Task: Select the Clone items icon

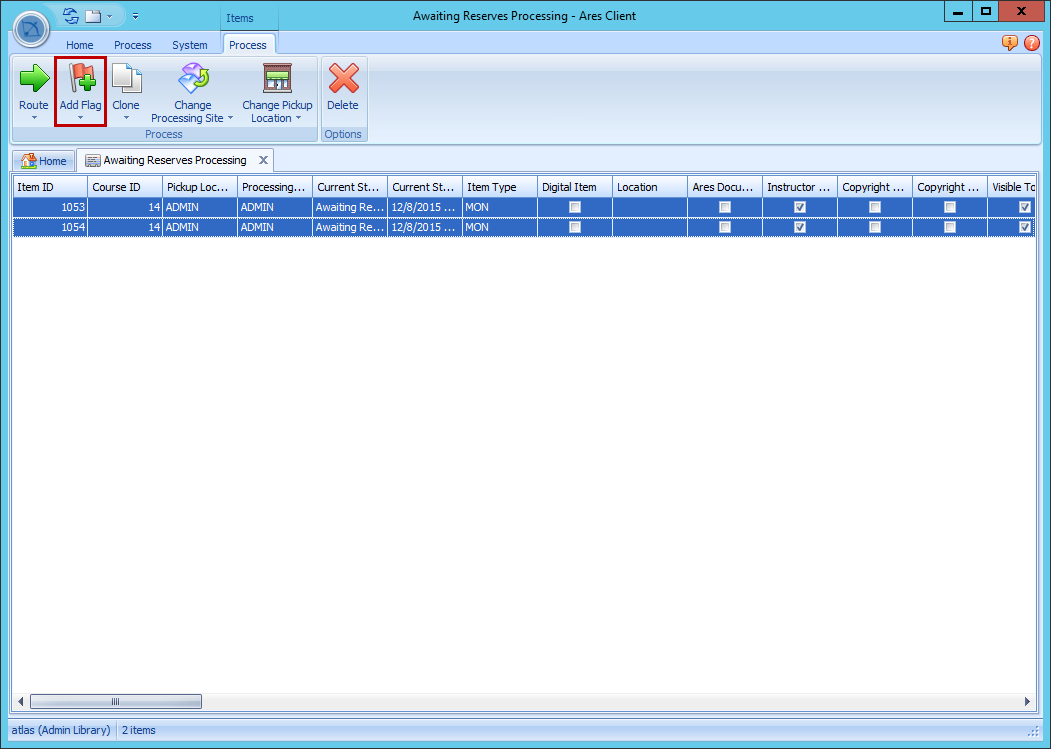Action: 126,76
